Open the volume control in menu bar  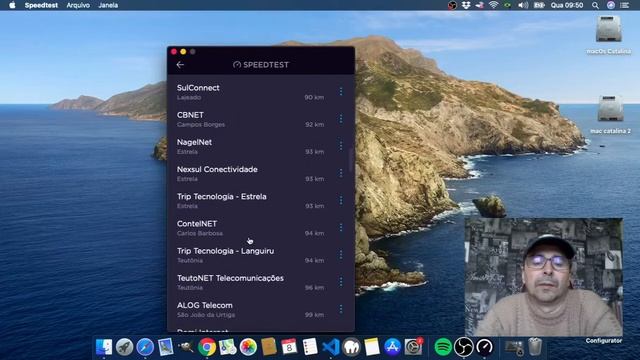[x=523, y=5]
